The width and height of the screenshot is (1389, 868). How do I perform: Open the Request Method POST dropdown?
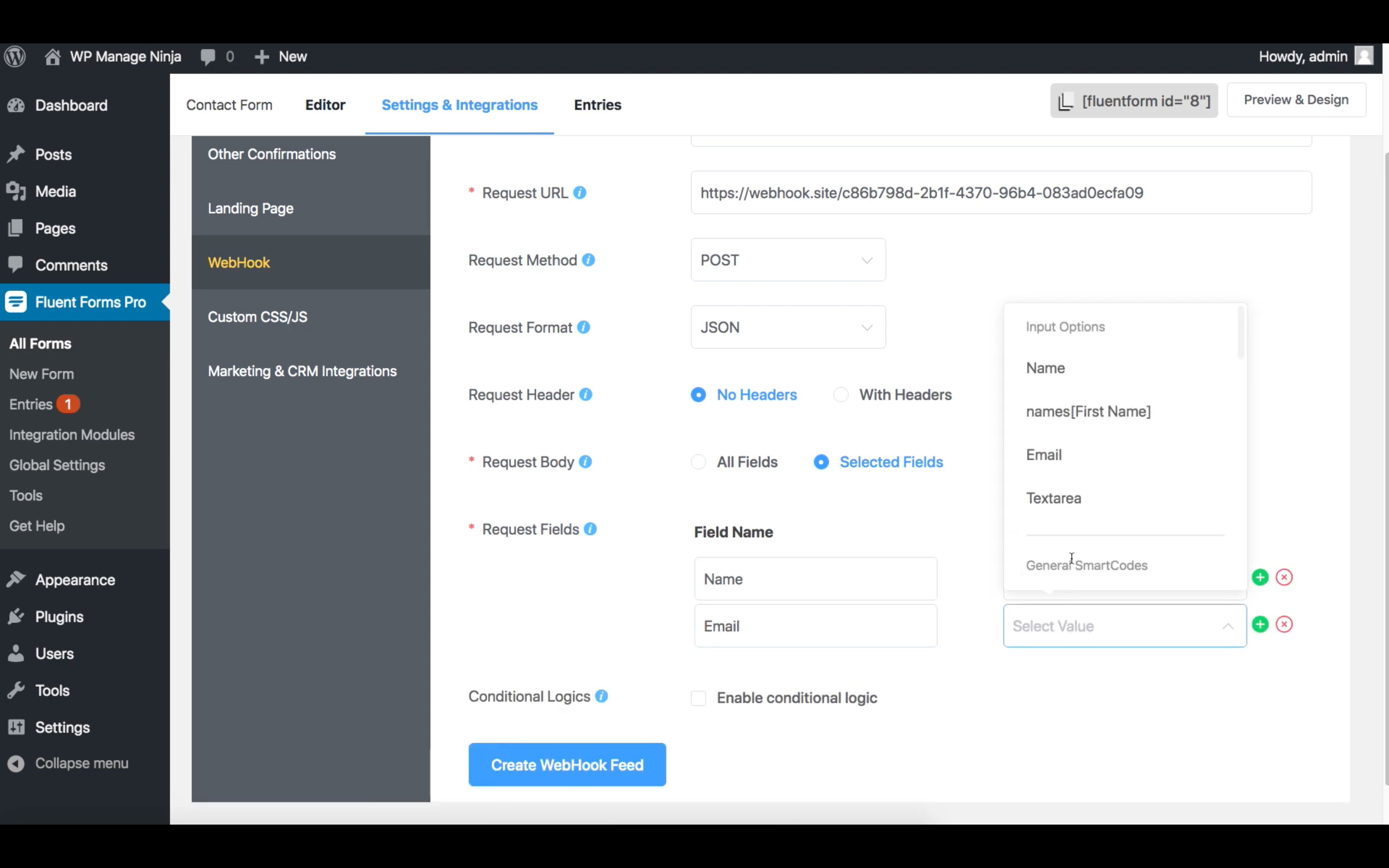click(788, 260)
